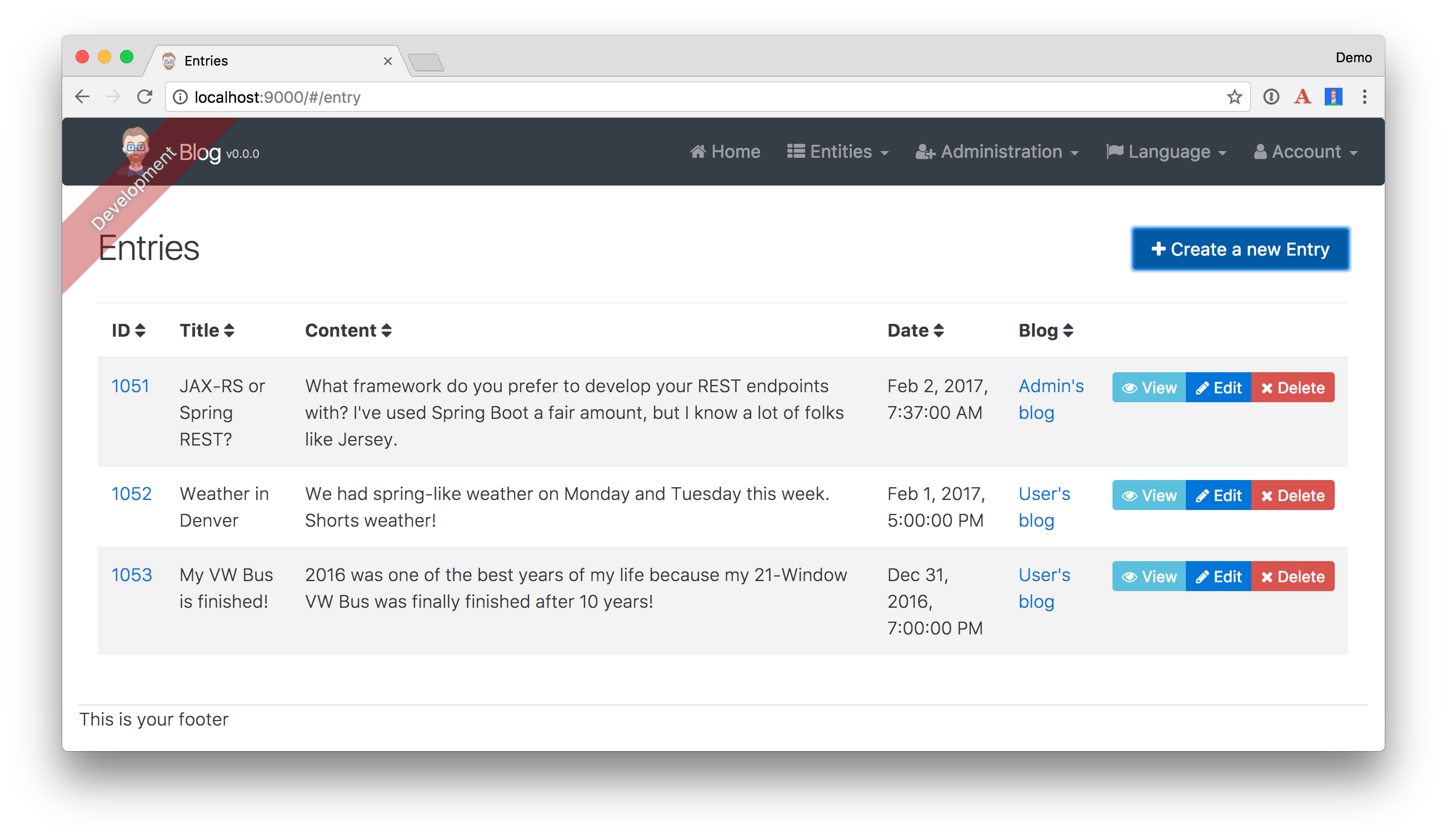1447x840 pixels.
Task: Click the red A extension icon
Action: 1303,97
